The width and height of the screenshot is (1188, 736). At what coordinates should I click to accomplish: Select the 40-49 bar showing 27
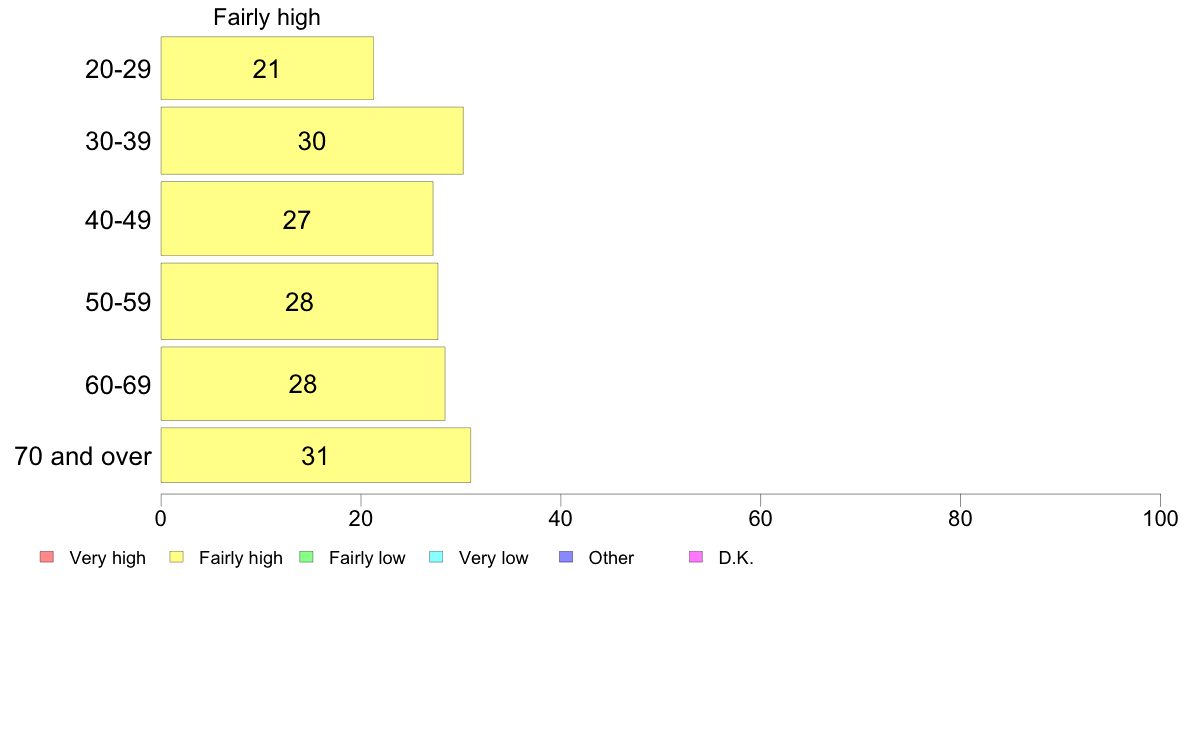297,219
